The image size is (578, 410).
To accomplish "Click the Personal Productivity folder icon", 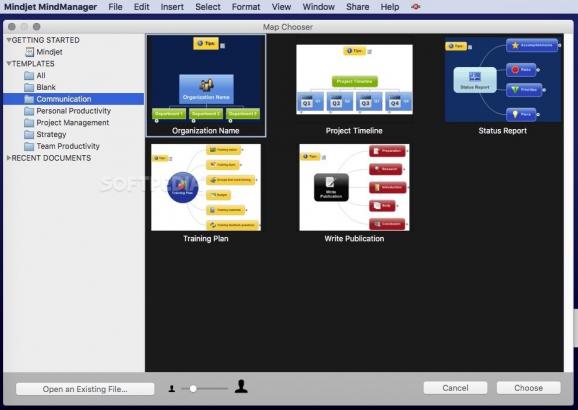I will pos(29,111).
